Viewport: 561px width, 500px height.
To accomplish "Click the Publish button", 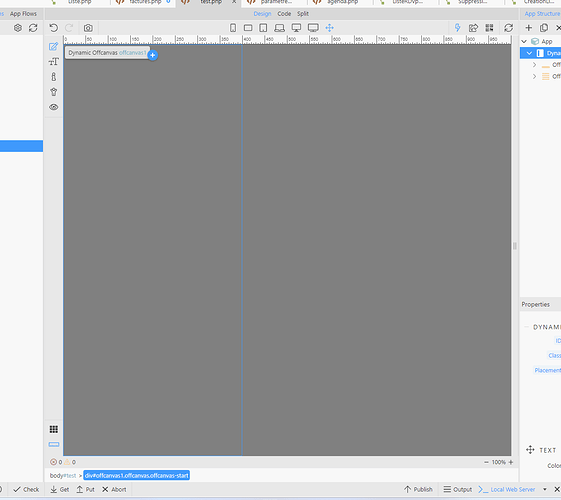I will [x=418, y=489].
